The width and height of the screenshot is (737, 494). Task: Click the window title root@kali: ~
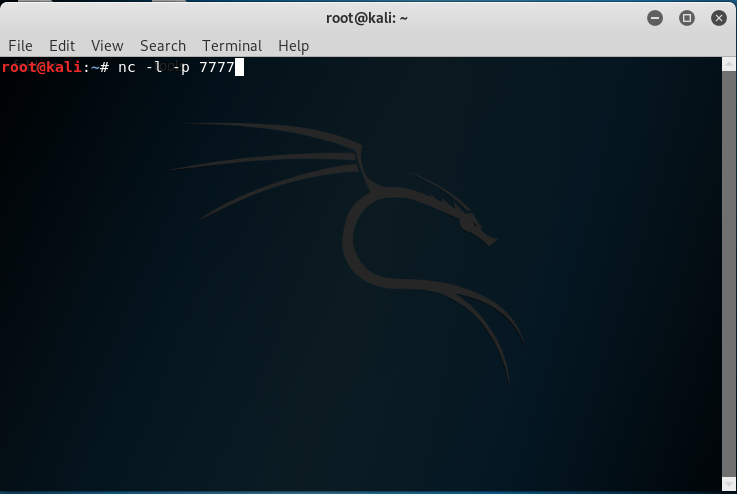(367, 18)
